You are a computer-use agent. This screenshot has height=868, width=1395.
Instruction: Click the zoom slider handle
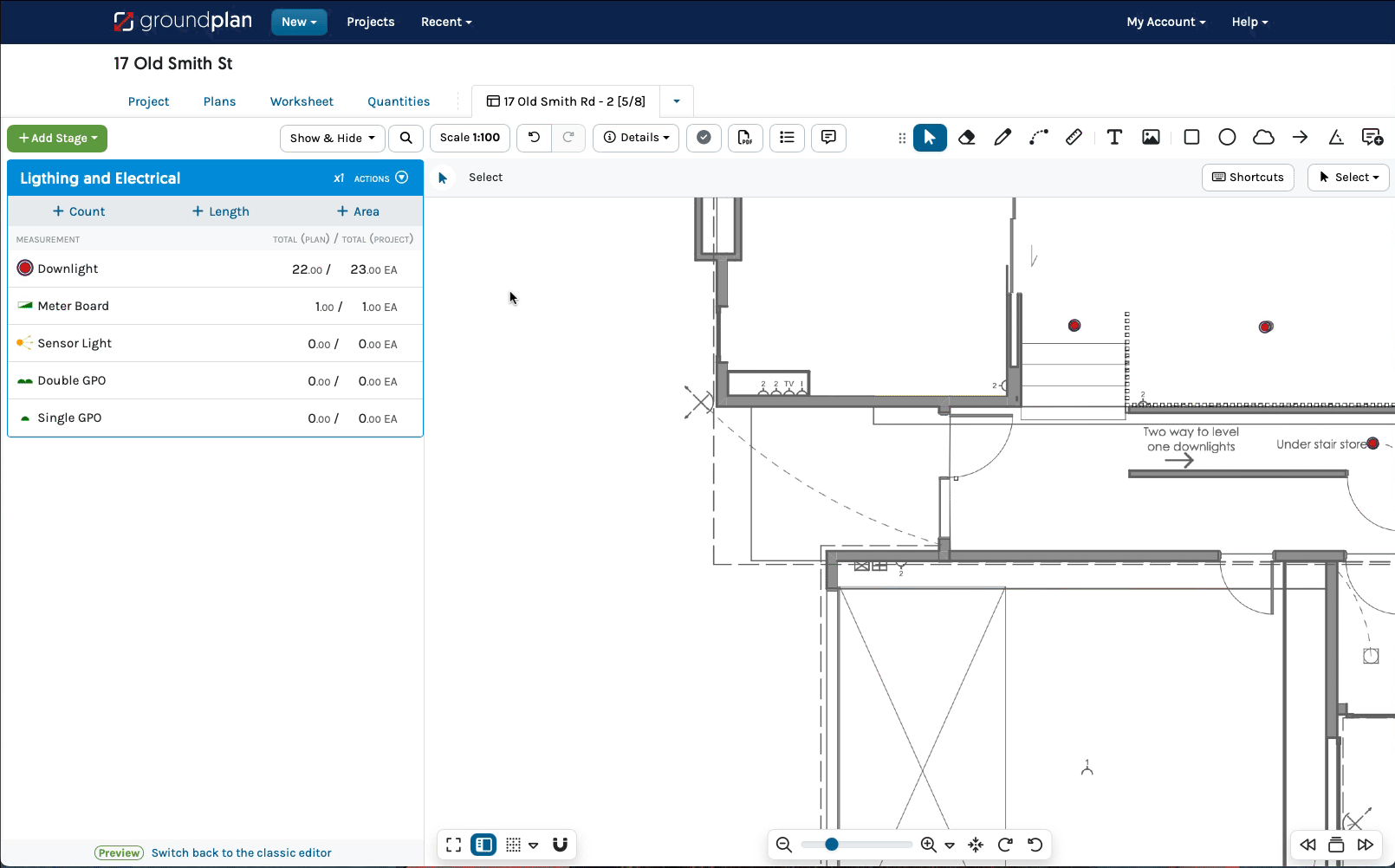click(x=831, y=844)
